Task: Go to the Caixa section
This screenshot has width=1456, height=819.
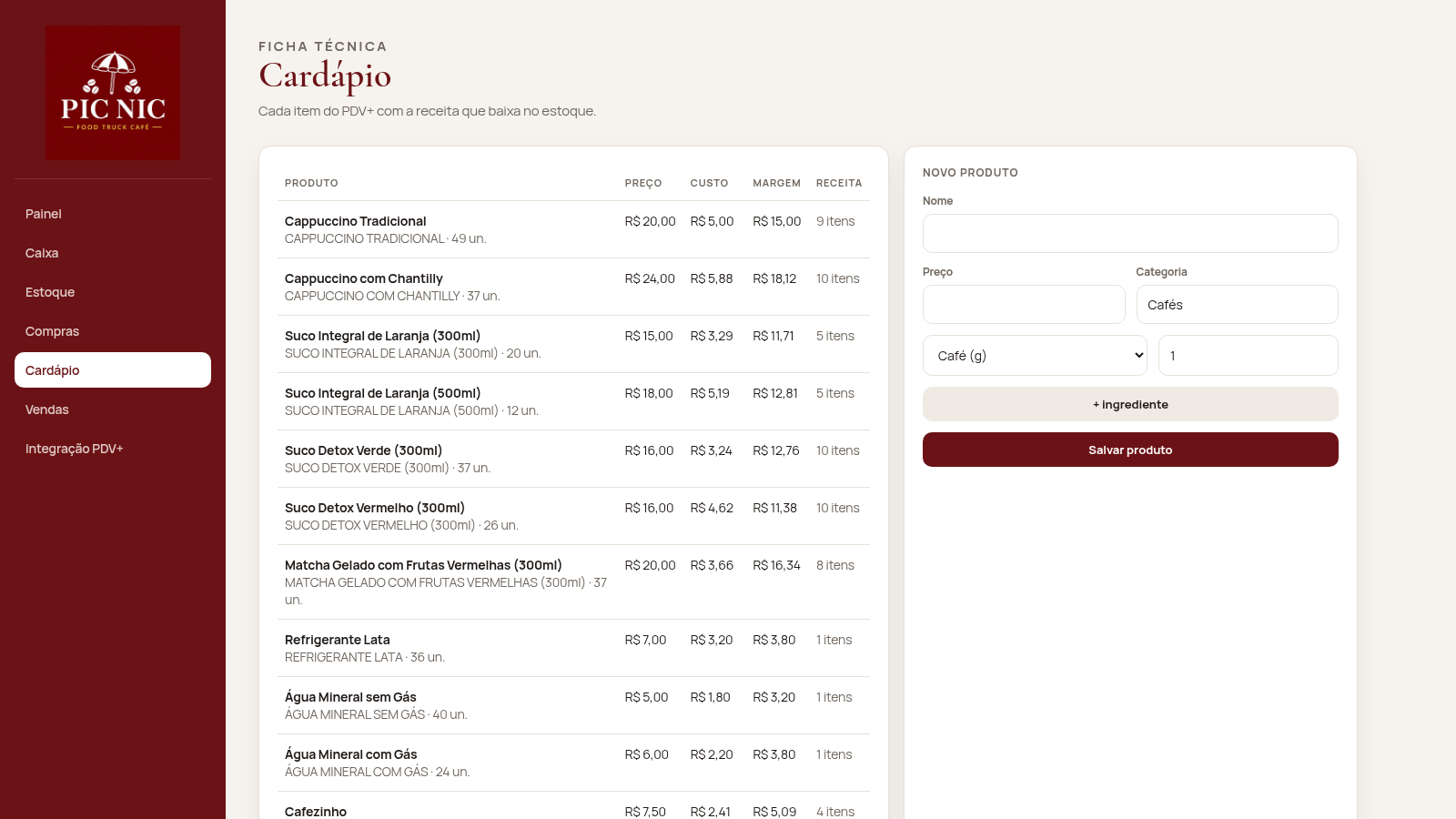Action: coord(113,253)
